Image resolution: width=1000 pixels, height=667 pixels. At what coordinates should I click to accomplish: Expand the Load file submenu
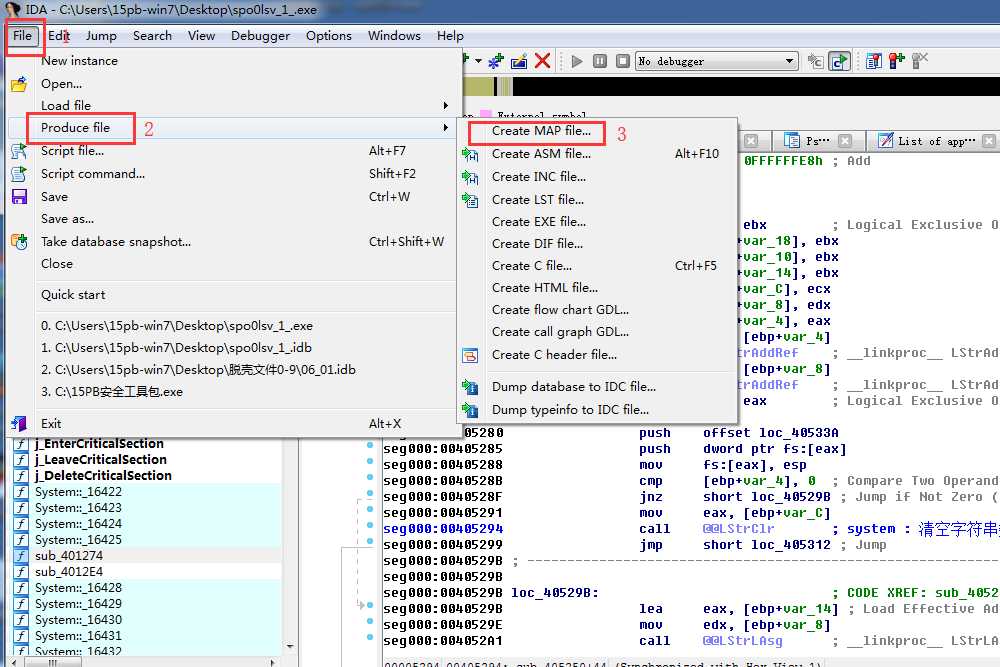coord(231,106)
